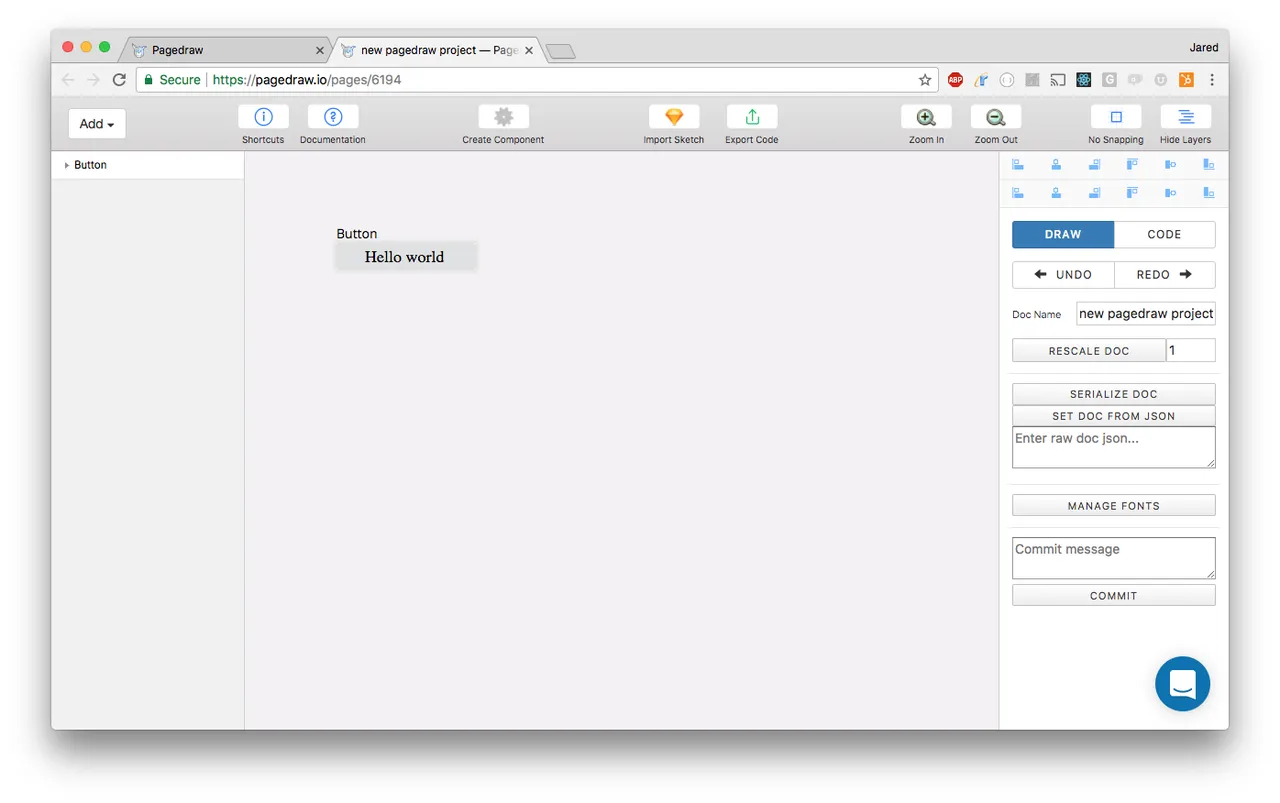The height and width of the screenshot is (803, 1280).
Task: Click SET DOC FROM JSON button
Action: [1114, 416]
